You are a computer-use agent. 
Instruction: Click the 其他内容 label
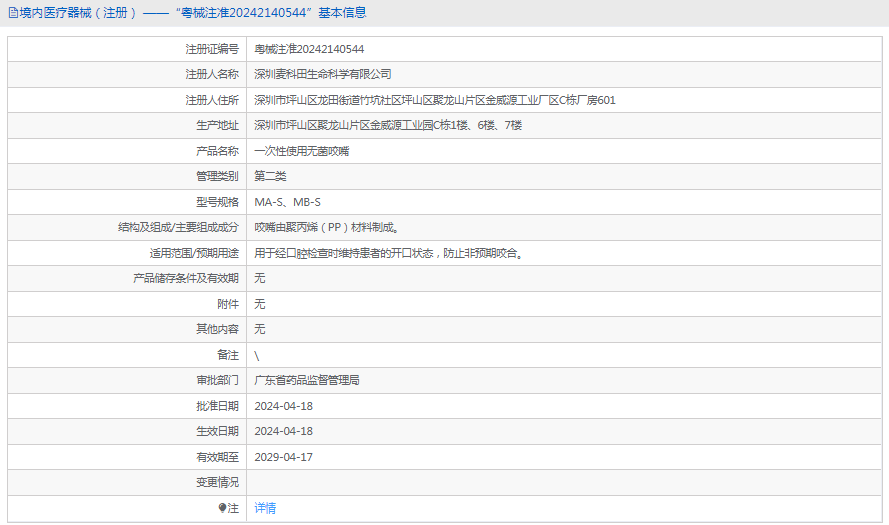(x=218, y=329)
